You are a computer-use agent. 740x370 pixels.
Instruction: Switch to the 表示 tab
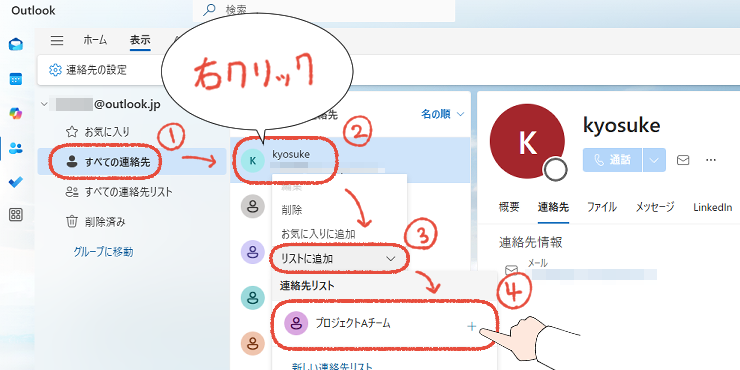(140, 40)
